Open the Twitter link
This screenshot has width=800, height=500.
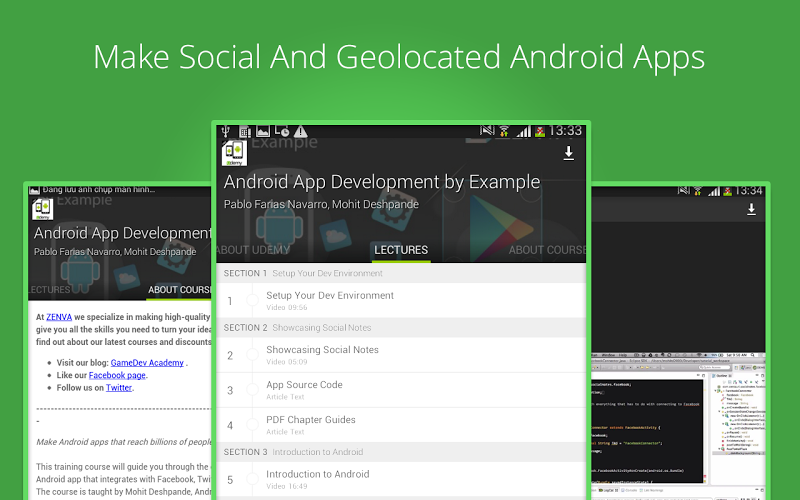[119, 388]
